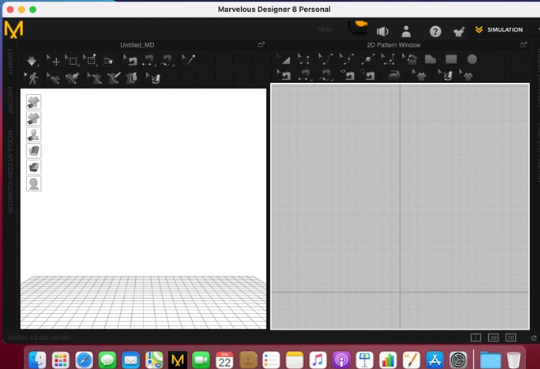Click the Simulate down-arrow tool in 3D toolbar
The width and height of the screenshot is (540, 369).
coord(32,61)
